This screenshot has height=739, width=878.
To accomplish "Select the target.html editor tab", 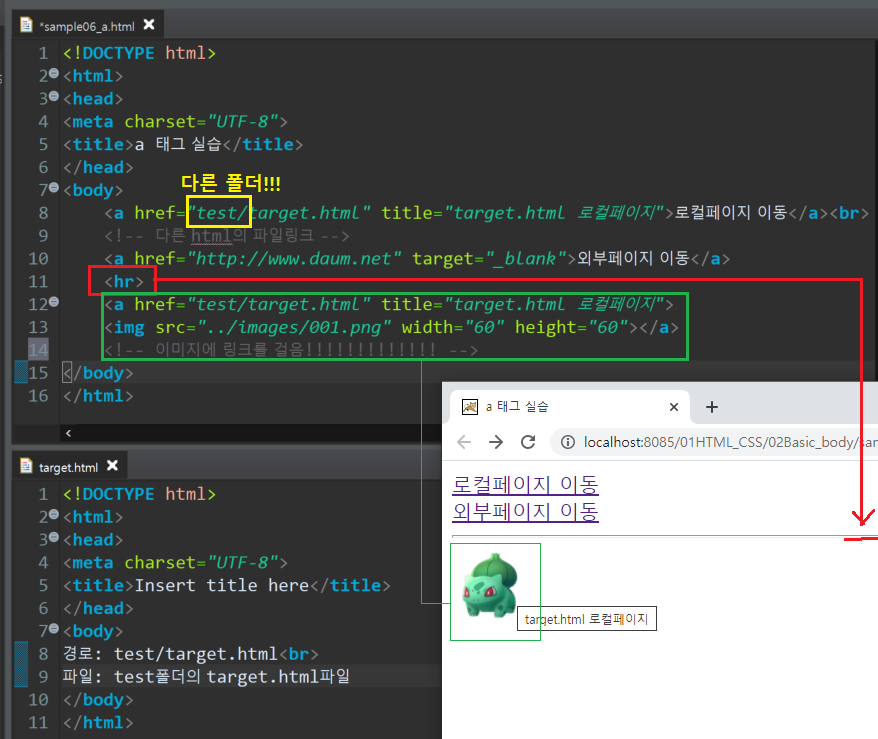I will click(x=69, y=466).
